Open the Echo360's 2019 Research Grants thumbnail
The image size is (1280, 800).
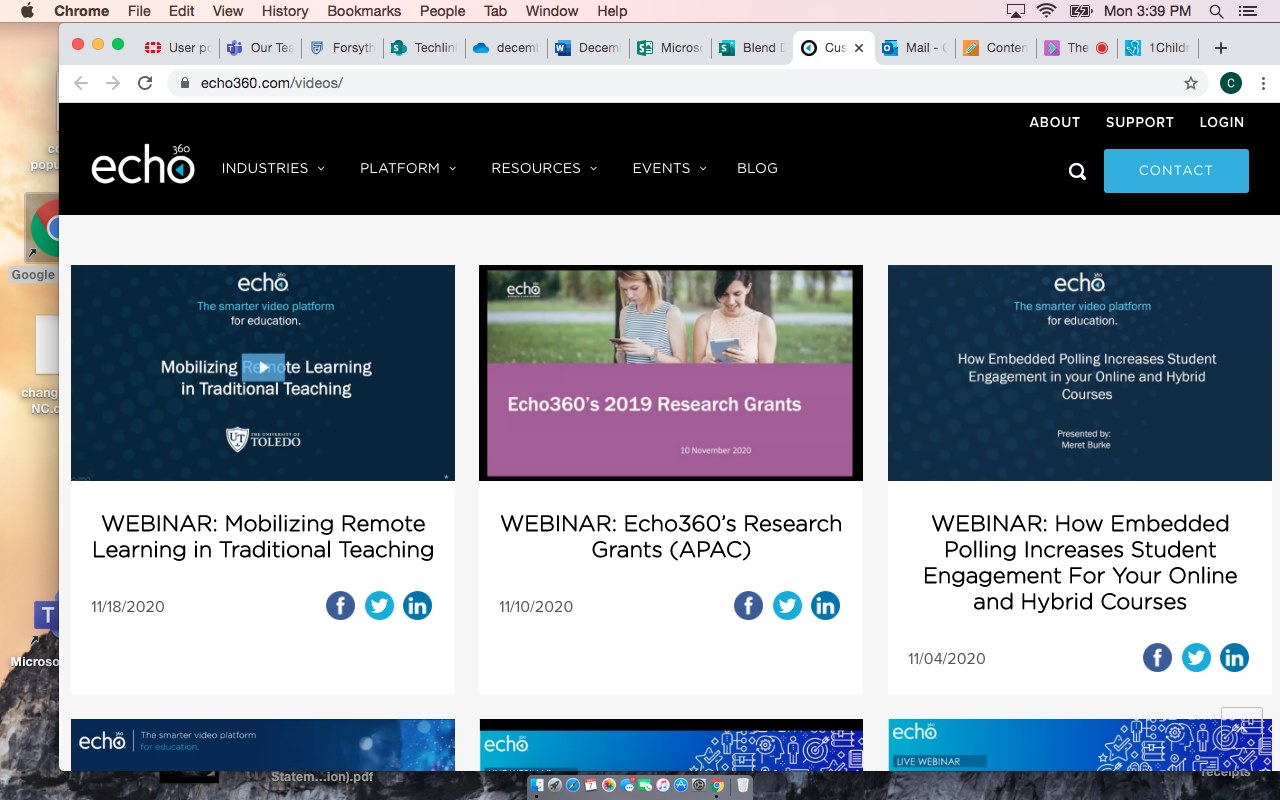pyautogui.click(x=670, y=372)
